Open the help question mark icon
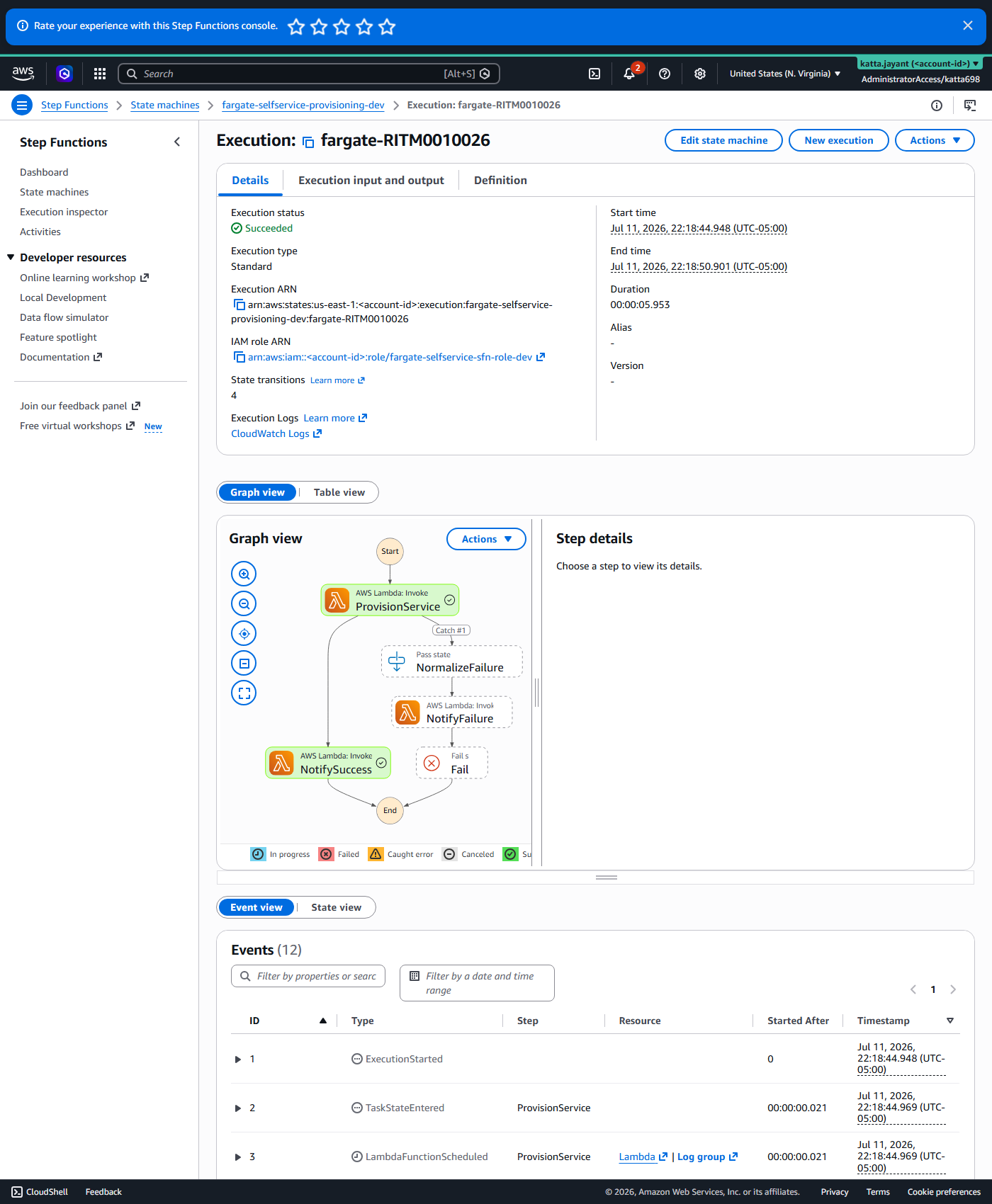 click(x=665, y=74)
